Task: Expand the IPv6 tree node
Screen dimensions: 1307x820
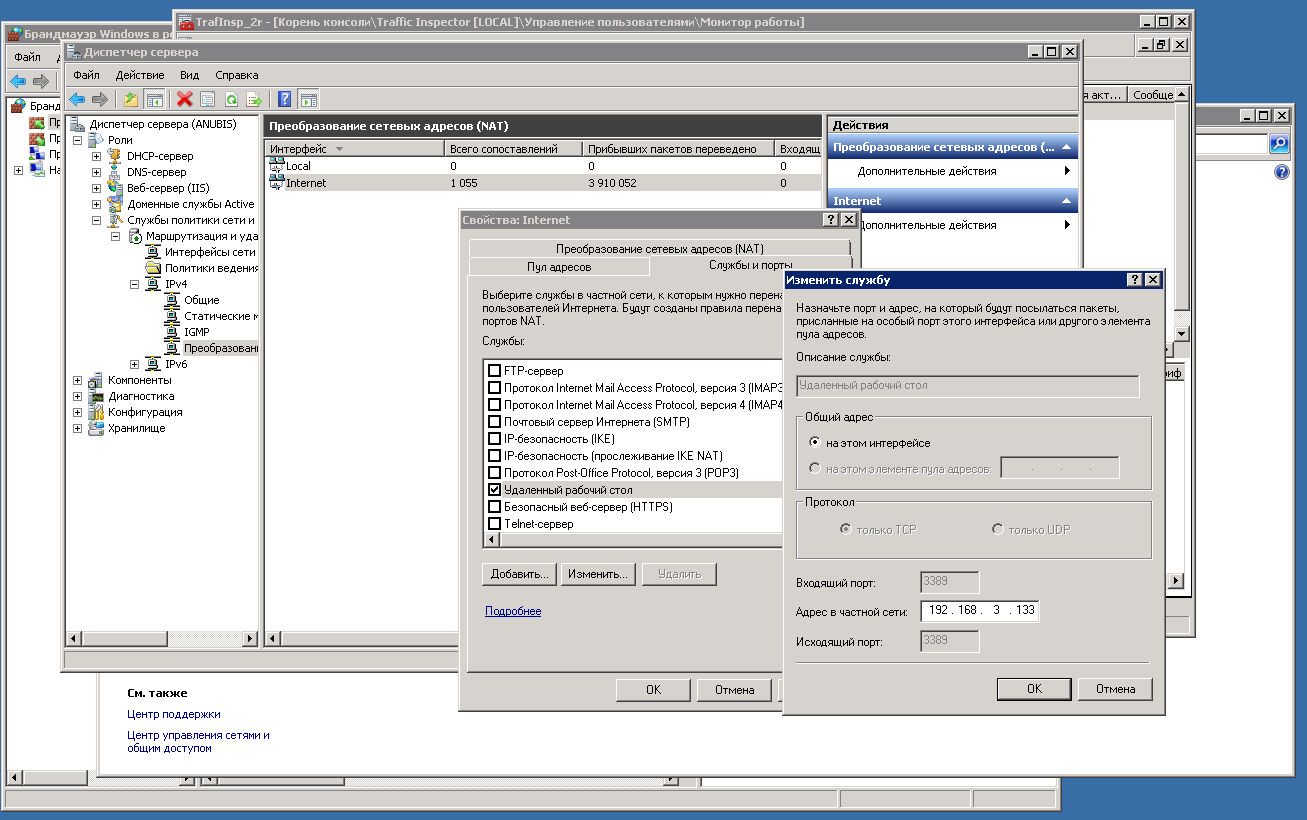Action: pyautogui.click(x=134, y=364)
